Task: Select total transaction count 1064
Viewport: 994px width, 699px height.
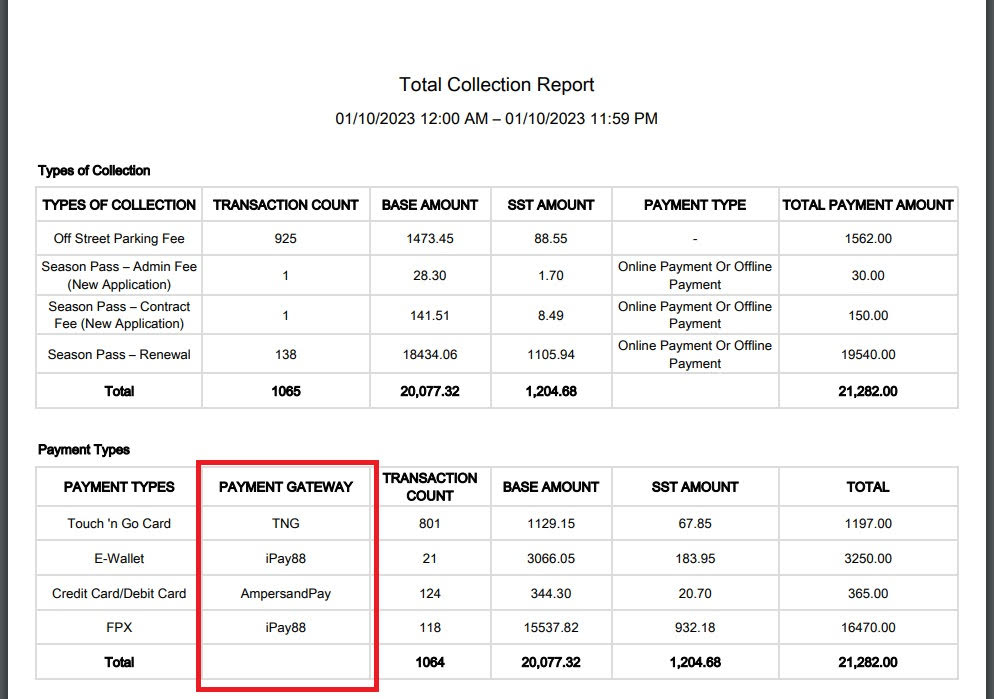Action: click(430, 662)
